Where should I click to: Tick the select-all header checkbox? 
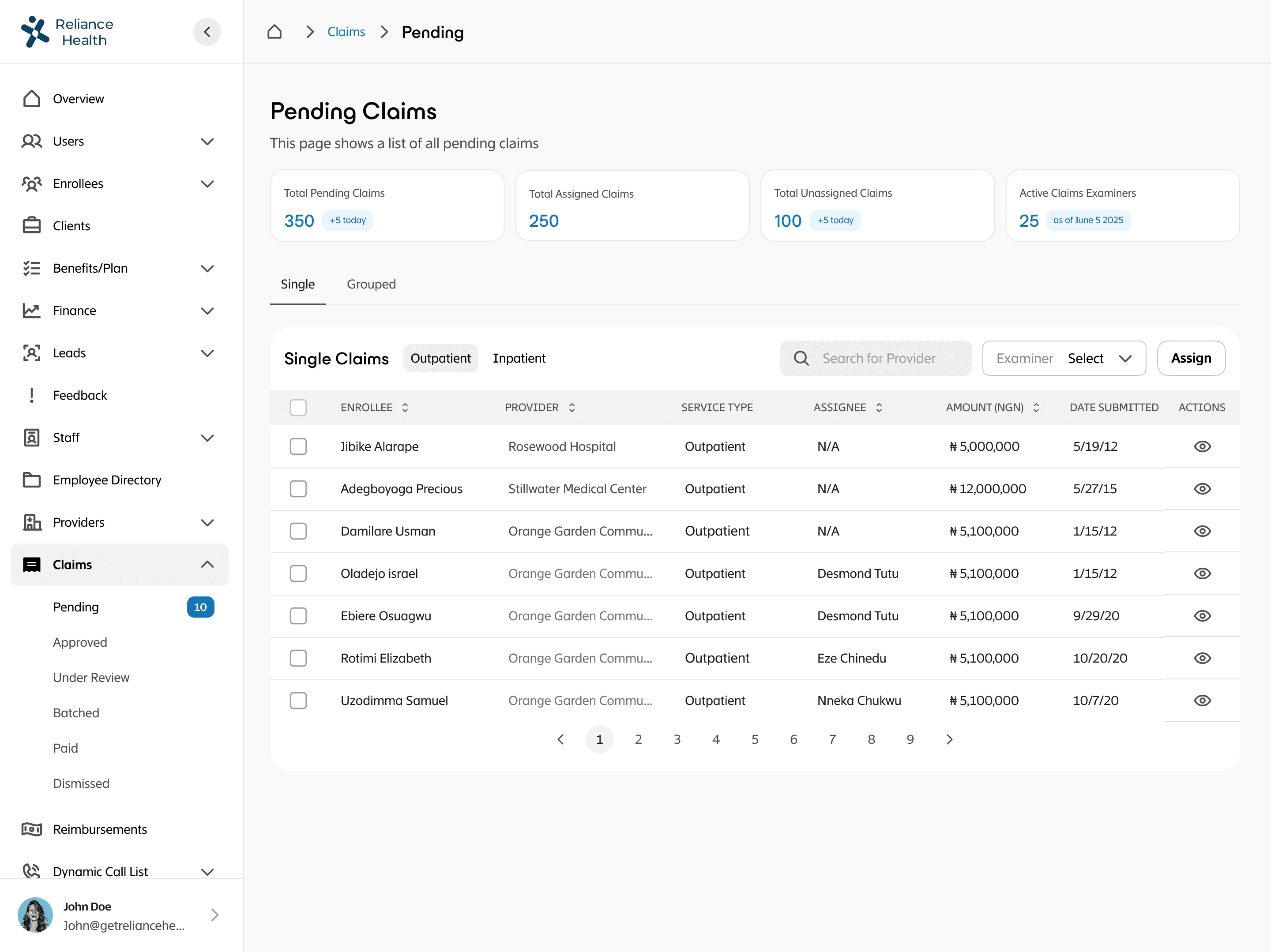pyautogui.click(x=298, y=407)
